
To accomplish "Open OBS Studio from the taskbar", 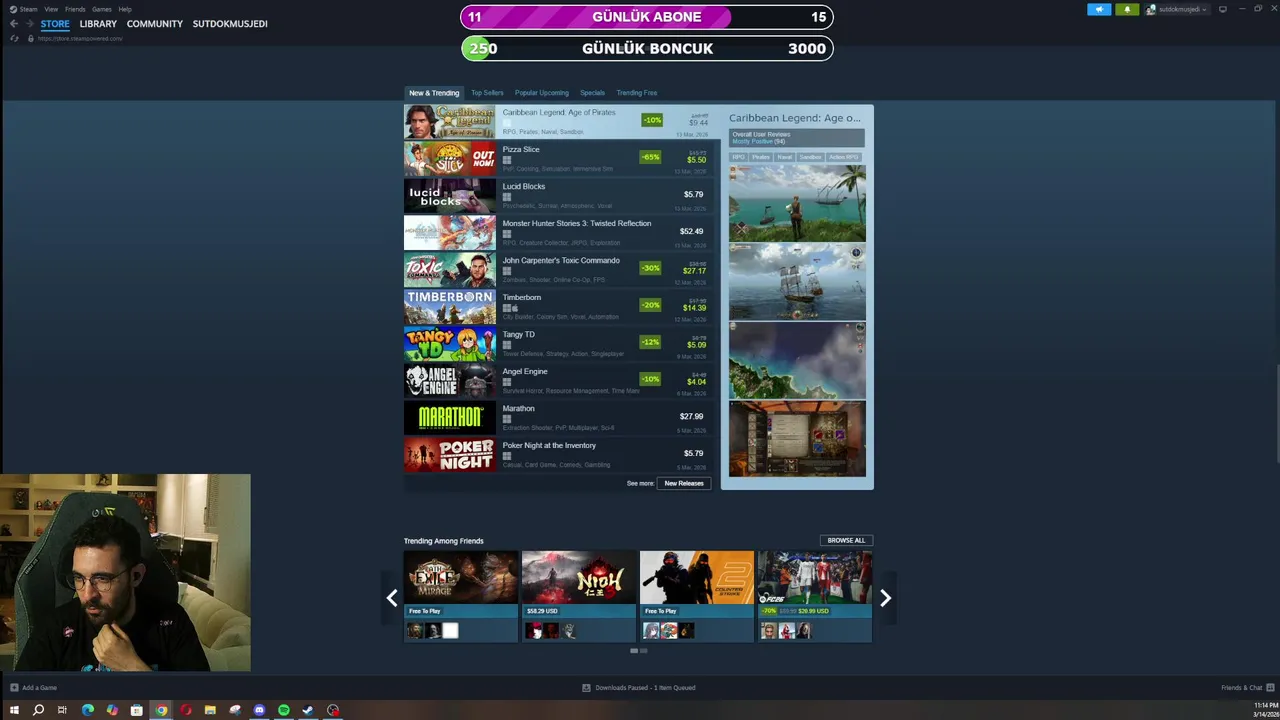I will [x=333, y=710].
